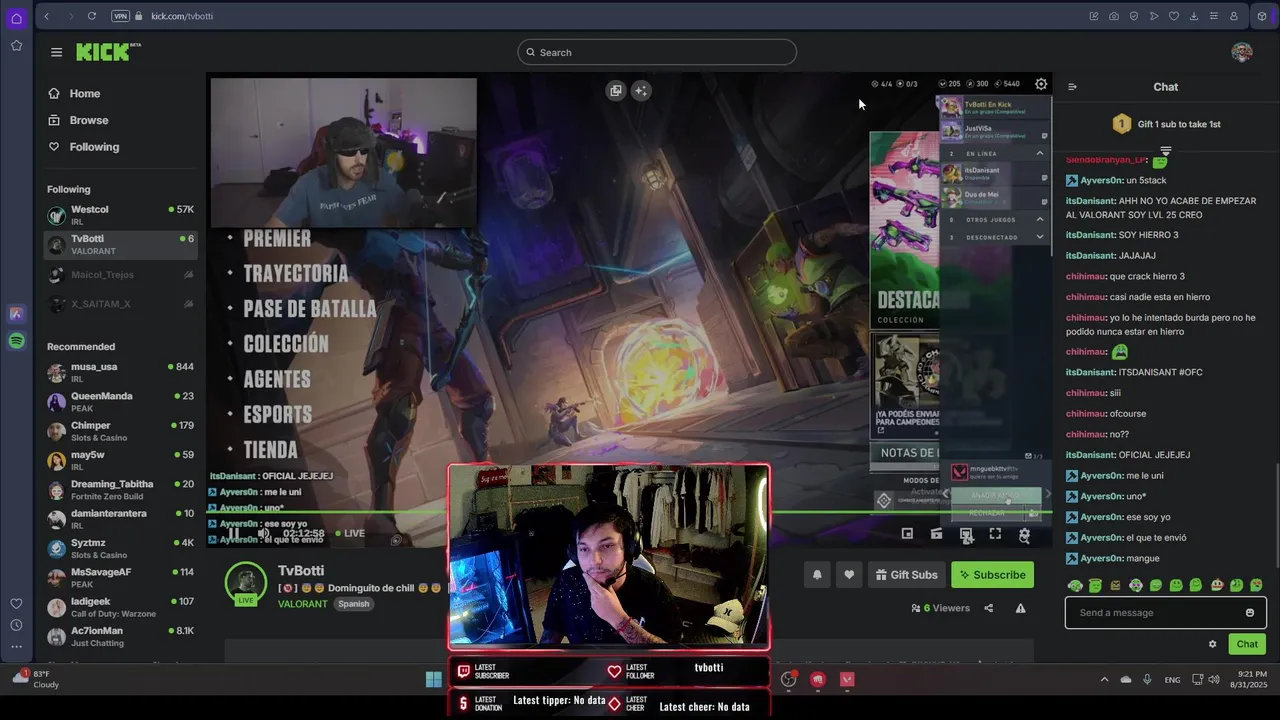Open chat settings gear icon

coord(1213,644)
